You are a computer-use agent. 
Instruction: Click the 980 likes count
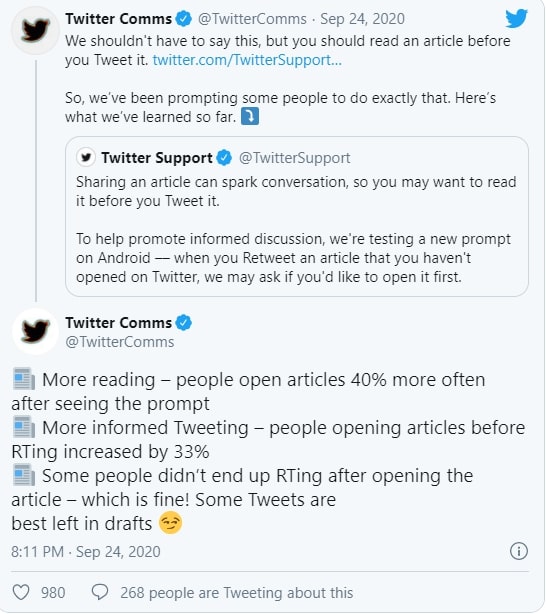[53, 592]
